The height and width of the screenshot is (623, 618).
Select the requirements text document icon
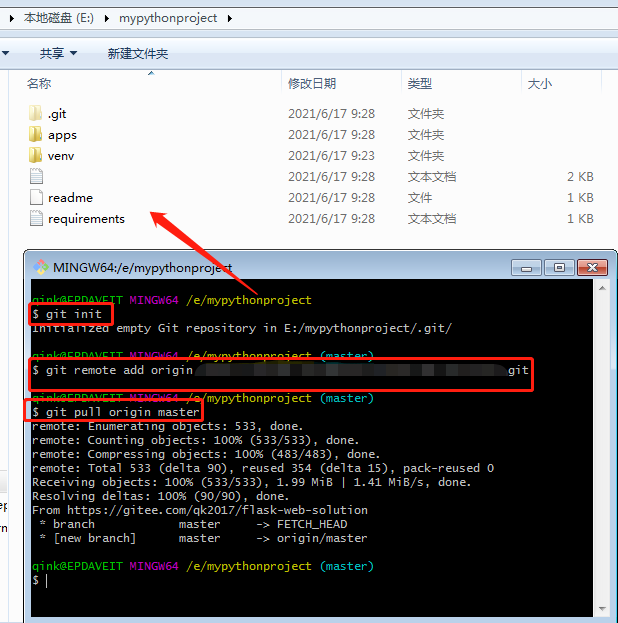(36, 219)
